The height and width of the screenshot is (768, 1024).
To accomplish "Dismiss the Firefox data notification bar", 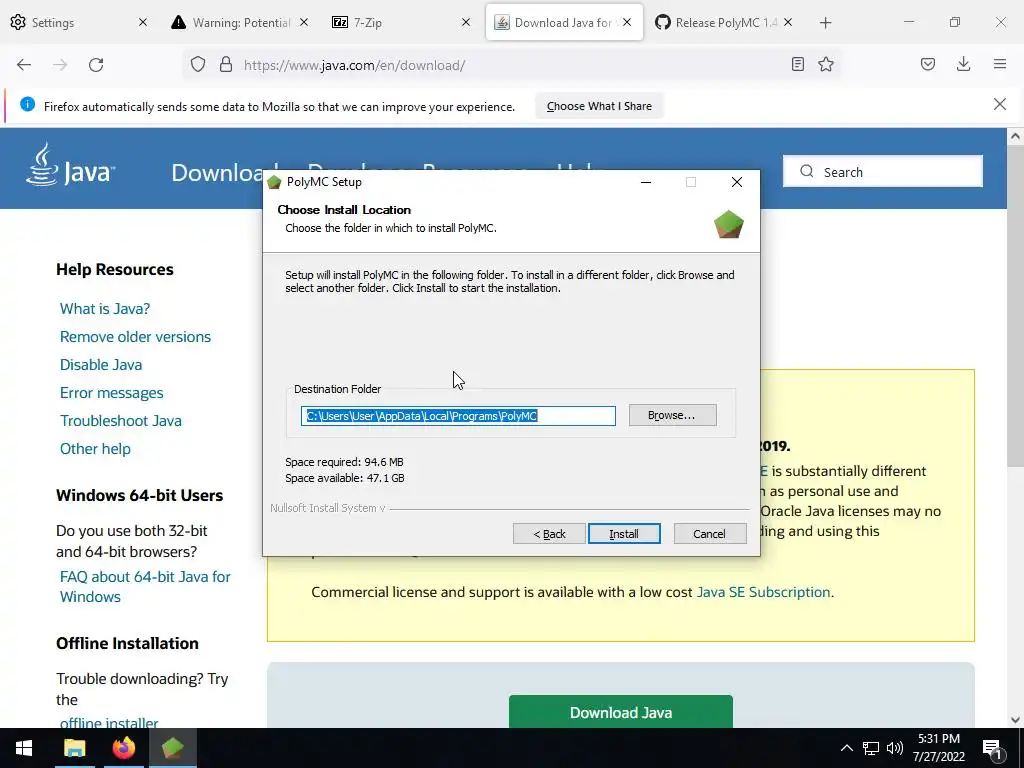I will tap(999, 104).
